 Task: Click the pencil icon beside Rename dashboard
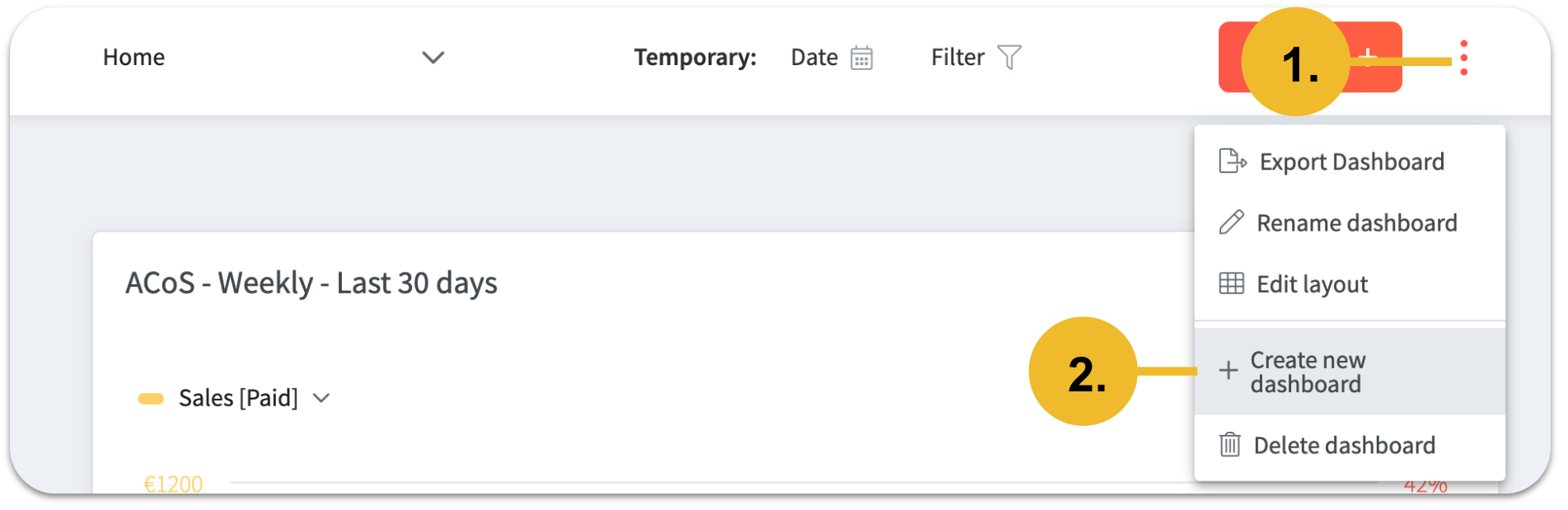(1231, 222)
